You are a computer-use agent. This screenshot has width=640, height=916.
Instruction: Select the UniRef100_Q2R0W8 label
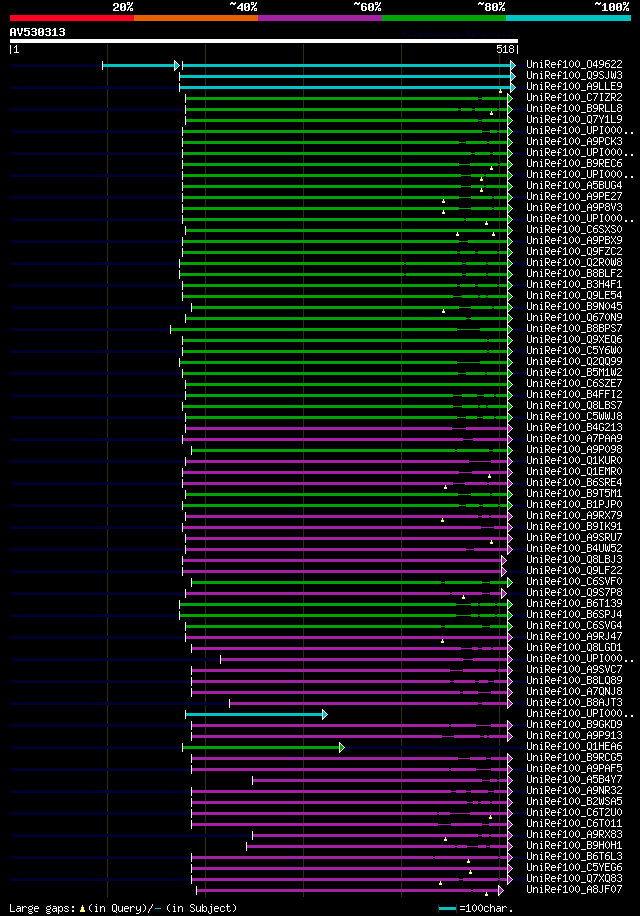pos(574,262)
